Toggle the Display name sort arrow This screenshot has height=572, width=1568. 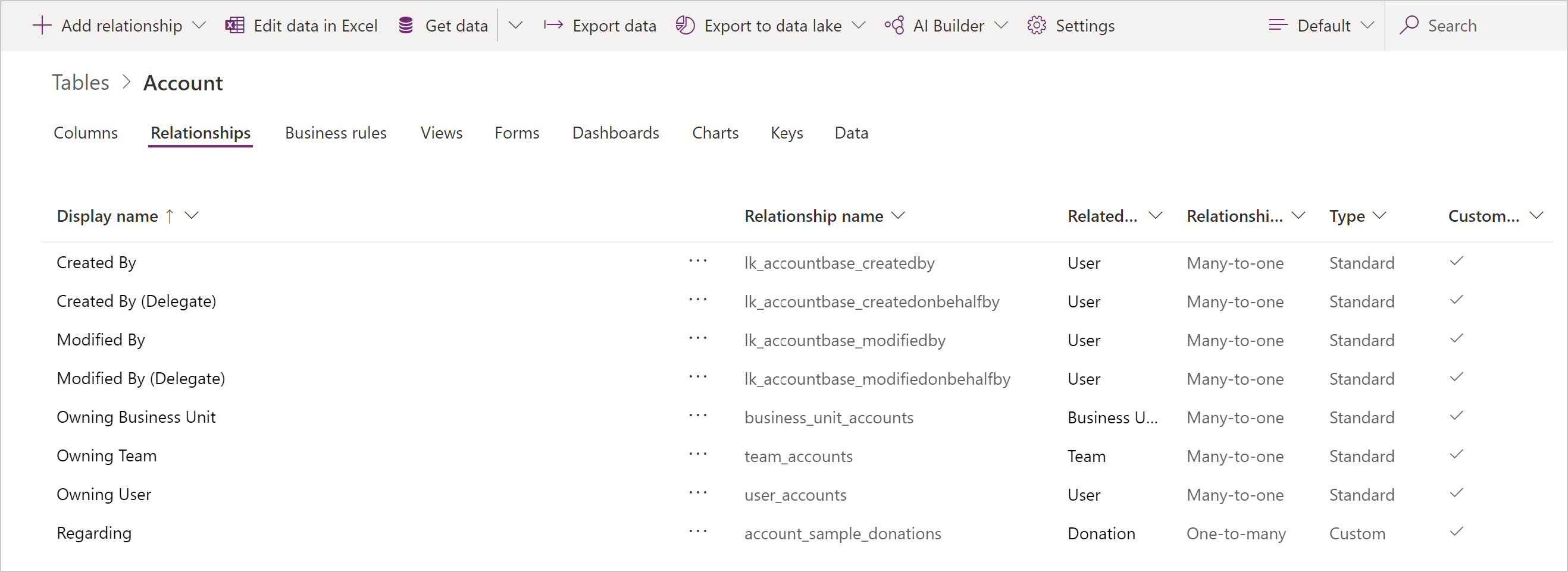(170, 215)
